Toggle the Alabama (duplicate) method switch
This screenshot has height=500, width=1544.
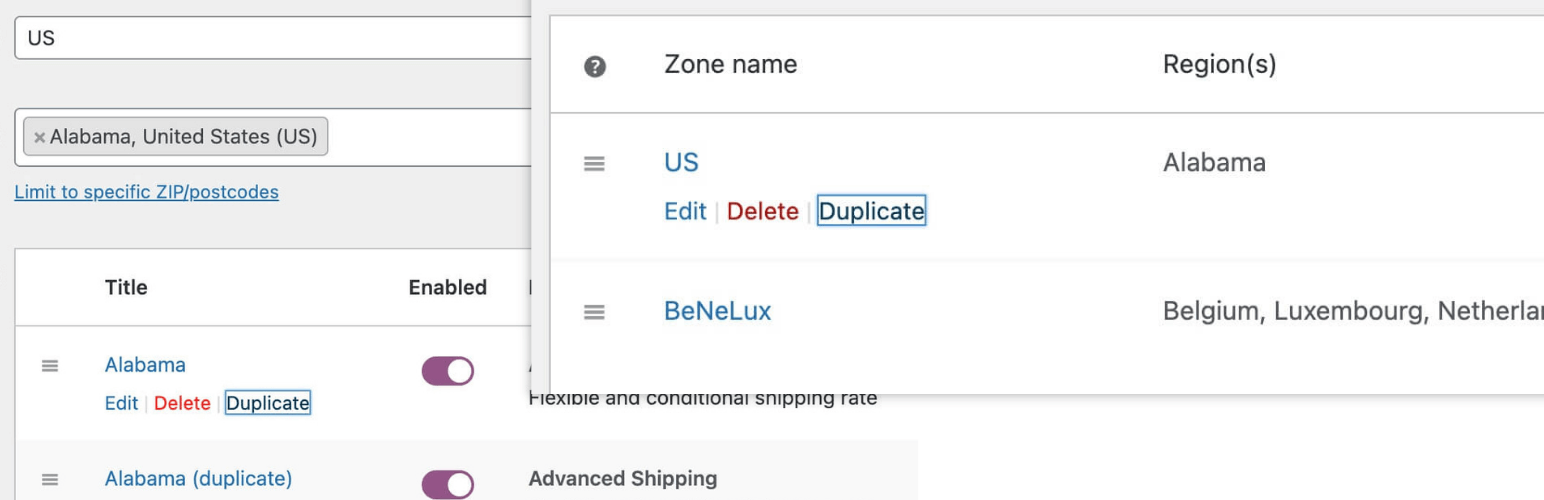click(x=447, y=485)
